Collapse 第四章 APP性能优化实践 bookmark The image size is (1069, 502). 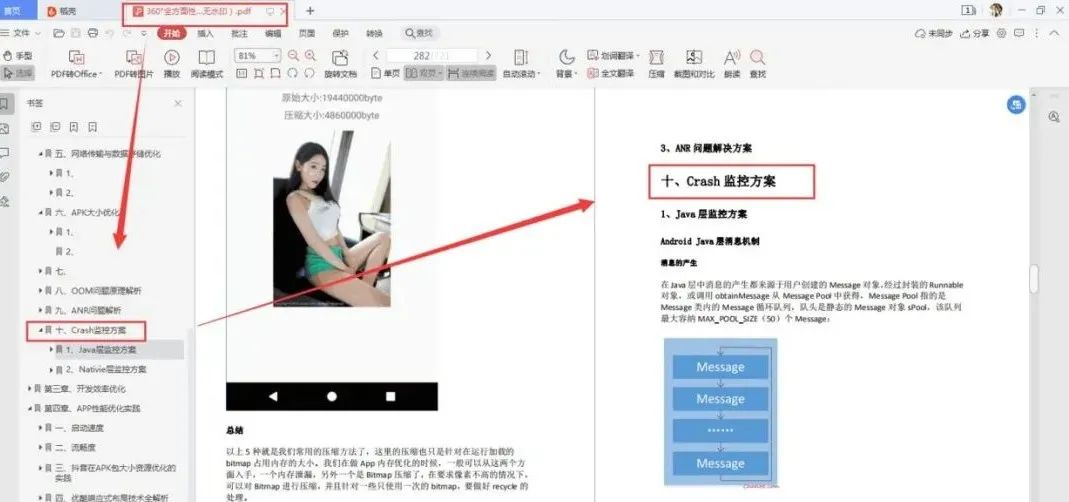[x=30, y=409]
